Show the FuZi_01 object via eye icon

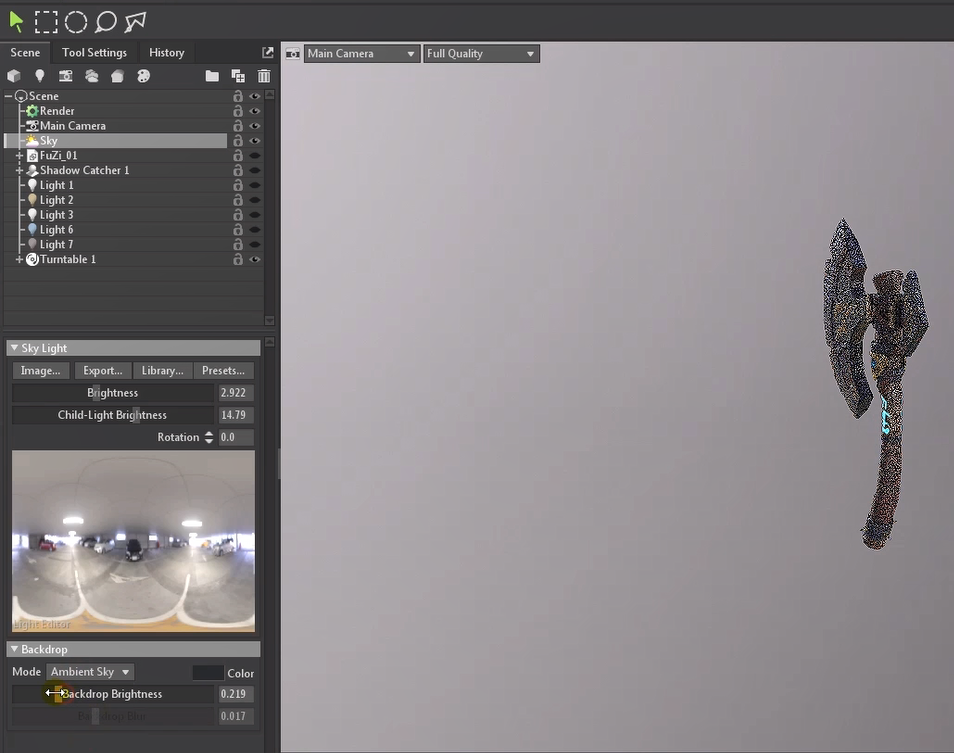pyautogui.click(x=255, y=156)
